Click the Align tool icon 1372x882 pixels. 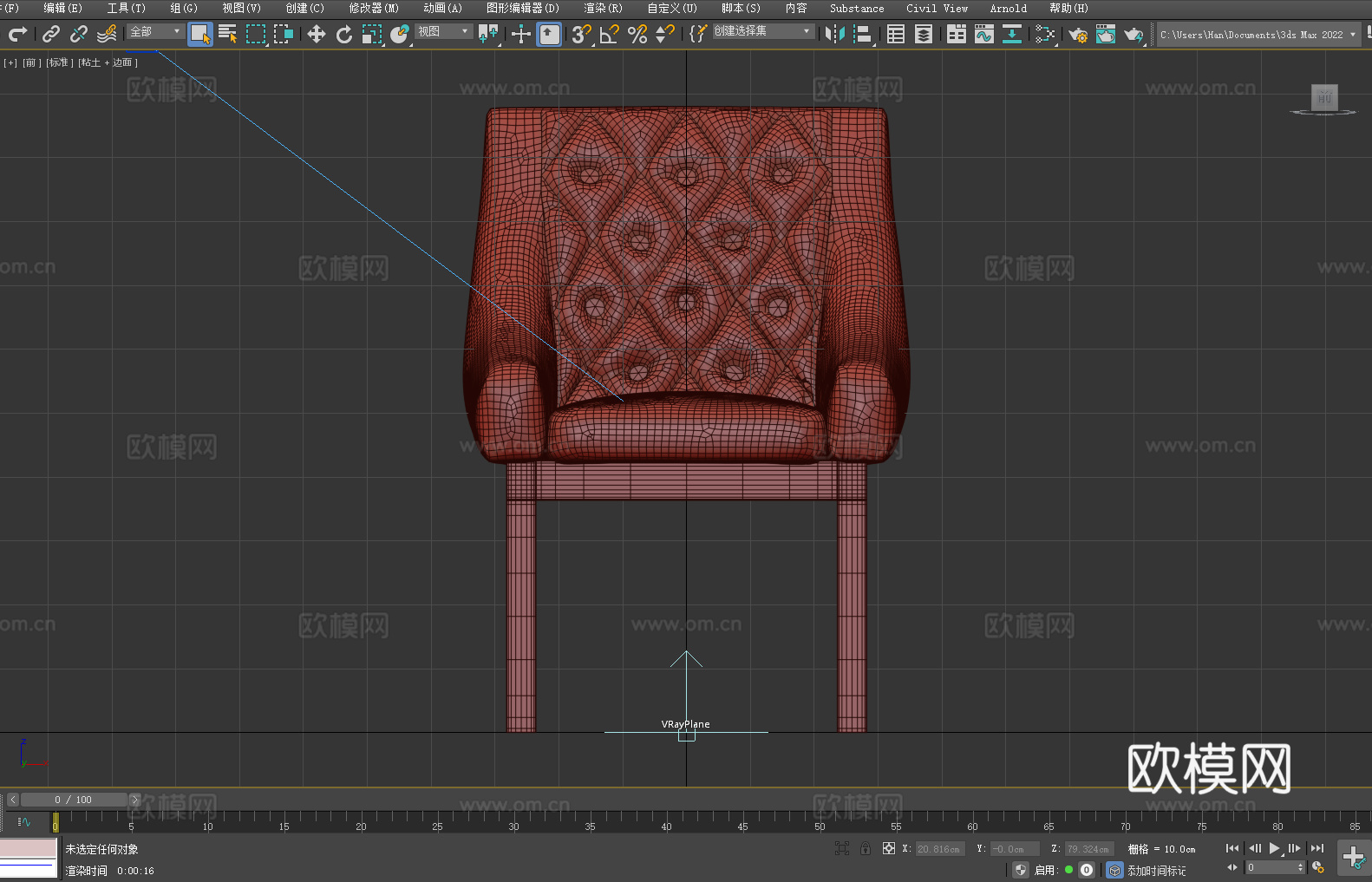863,34
